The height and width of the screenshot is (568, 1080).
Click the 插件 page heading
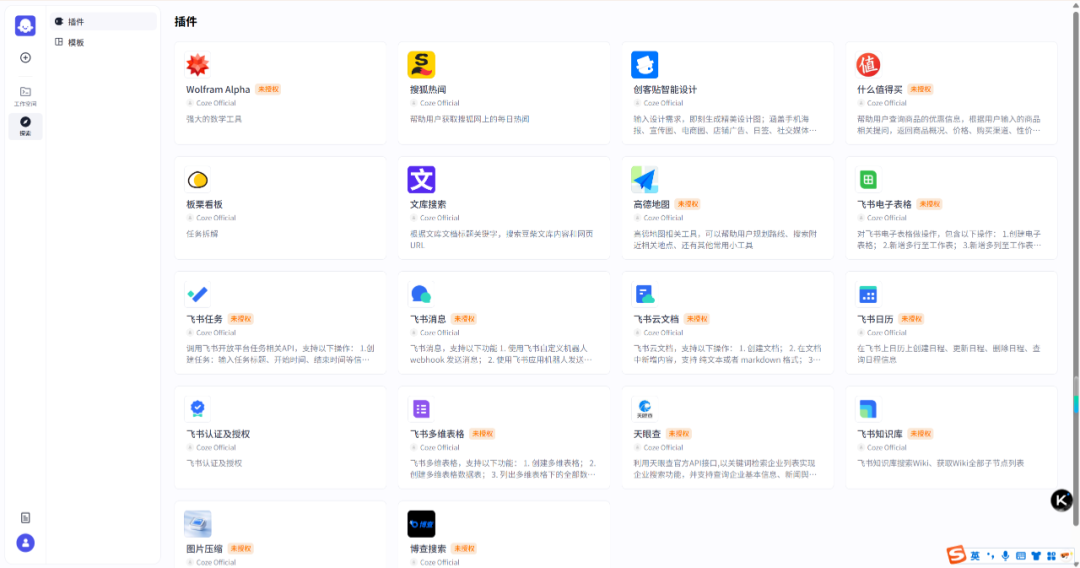coord(185,22)
